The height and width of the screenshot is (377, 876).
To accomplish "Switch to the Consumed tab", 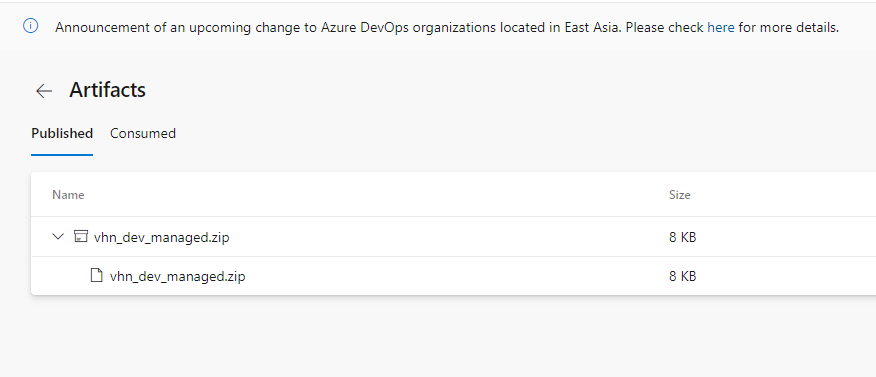I will pos(143,133).
